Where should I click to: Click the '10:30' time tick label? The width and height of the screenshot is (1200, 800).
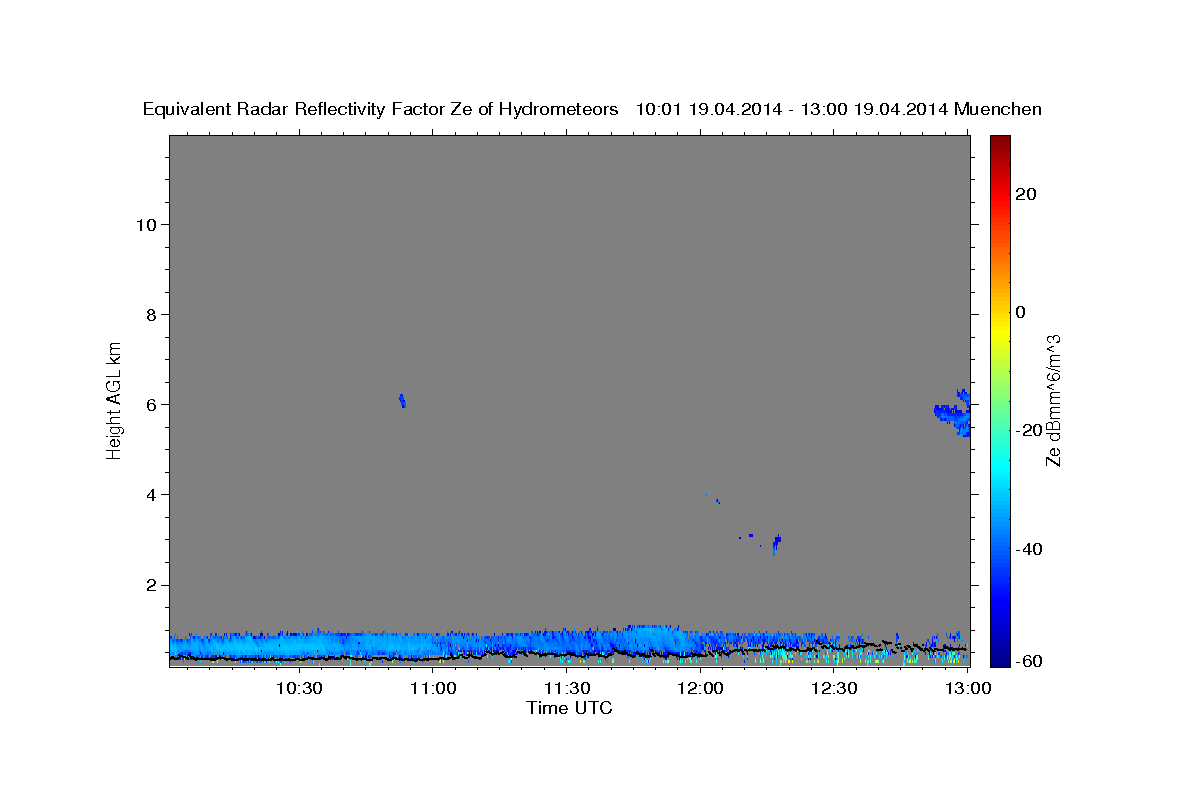299,688
